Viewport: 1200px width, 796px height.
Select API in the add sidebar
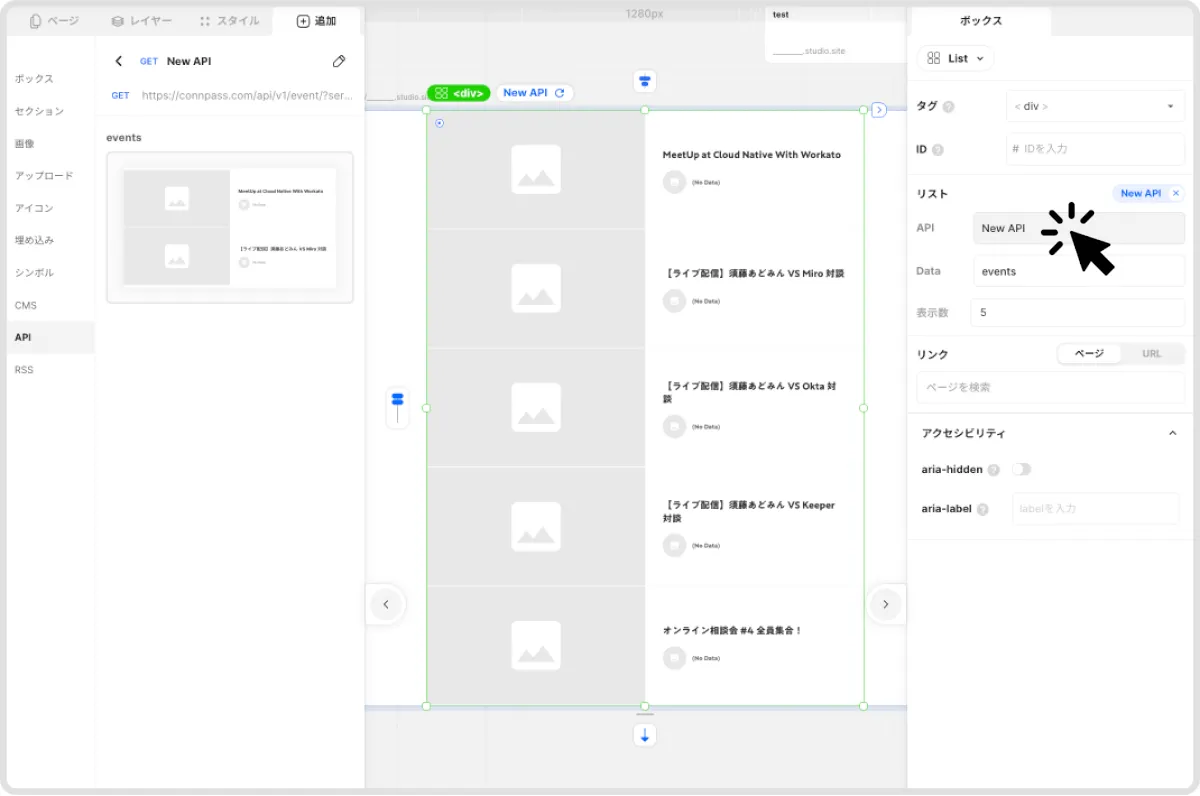pyautogui.click(x=50, y=337)
